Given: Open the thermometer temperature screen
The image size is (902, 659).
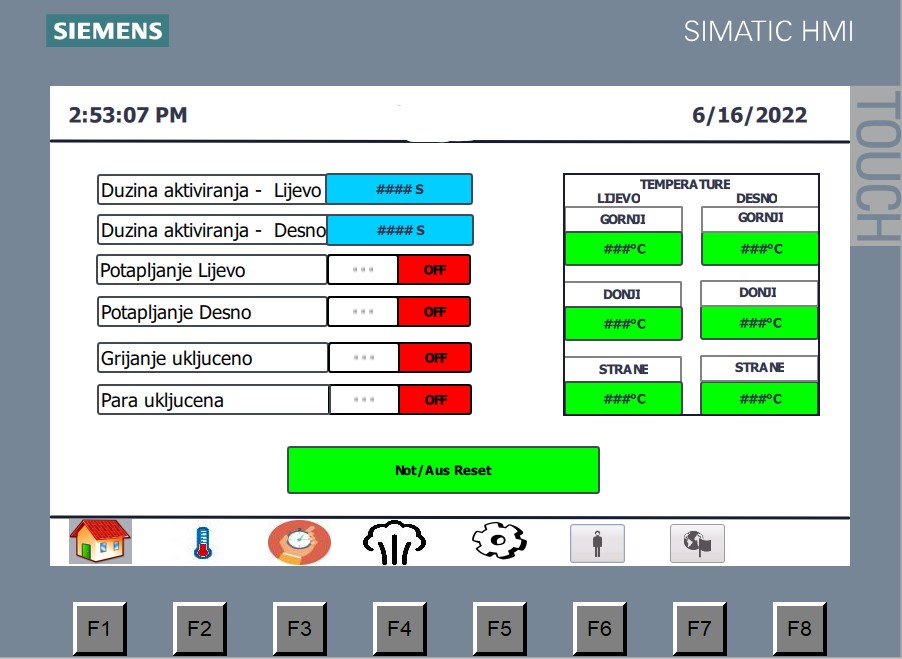Looking at the screenshot, I should (x=202, y=542).
